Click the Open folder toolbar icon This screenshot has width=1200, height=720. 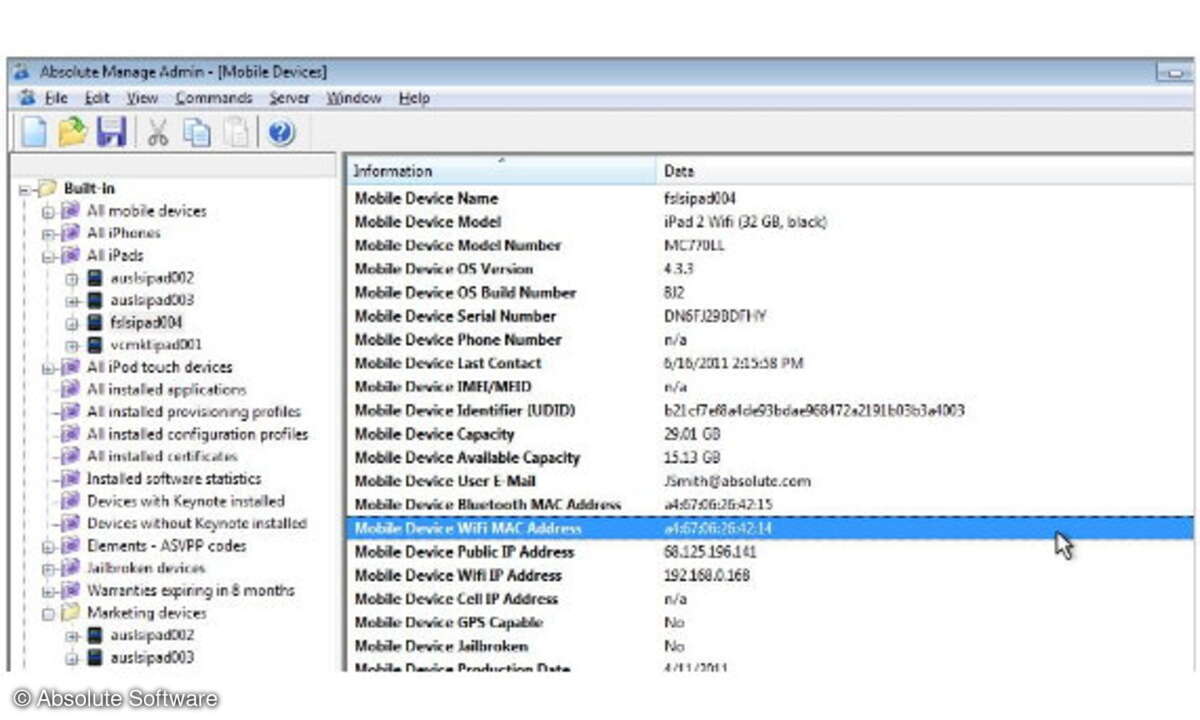pos(72,132)
